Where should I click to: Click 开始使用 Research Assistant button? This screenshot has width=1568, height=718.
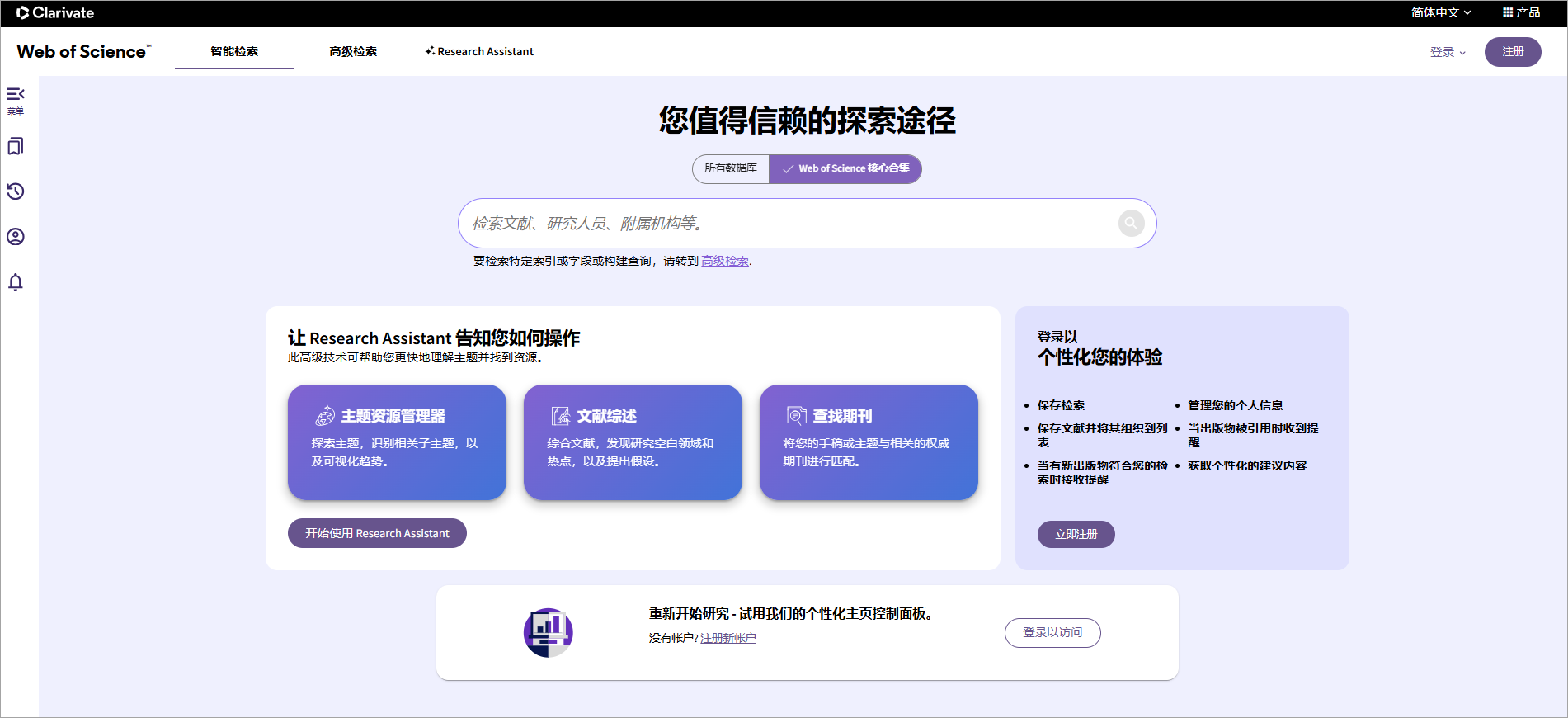(x=377, y=533)
